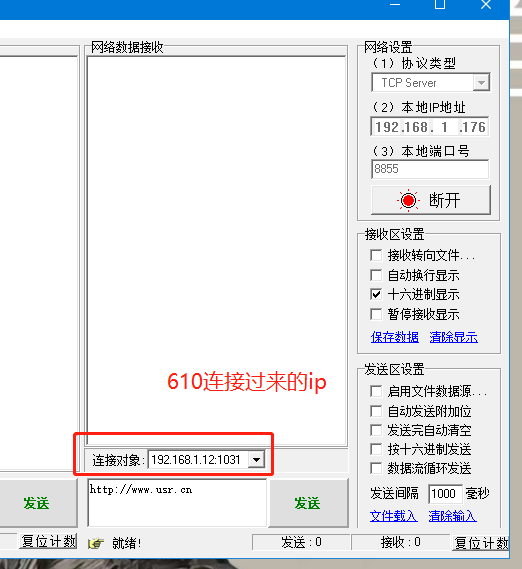The height and width of the screenshot is (569, 522).
Task: Click the 清除显示 link
Action: (453, 337)
